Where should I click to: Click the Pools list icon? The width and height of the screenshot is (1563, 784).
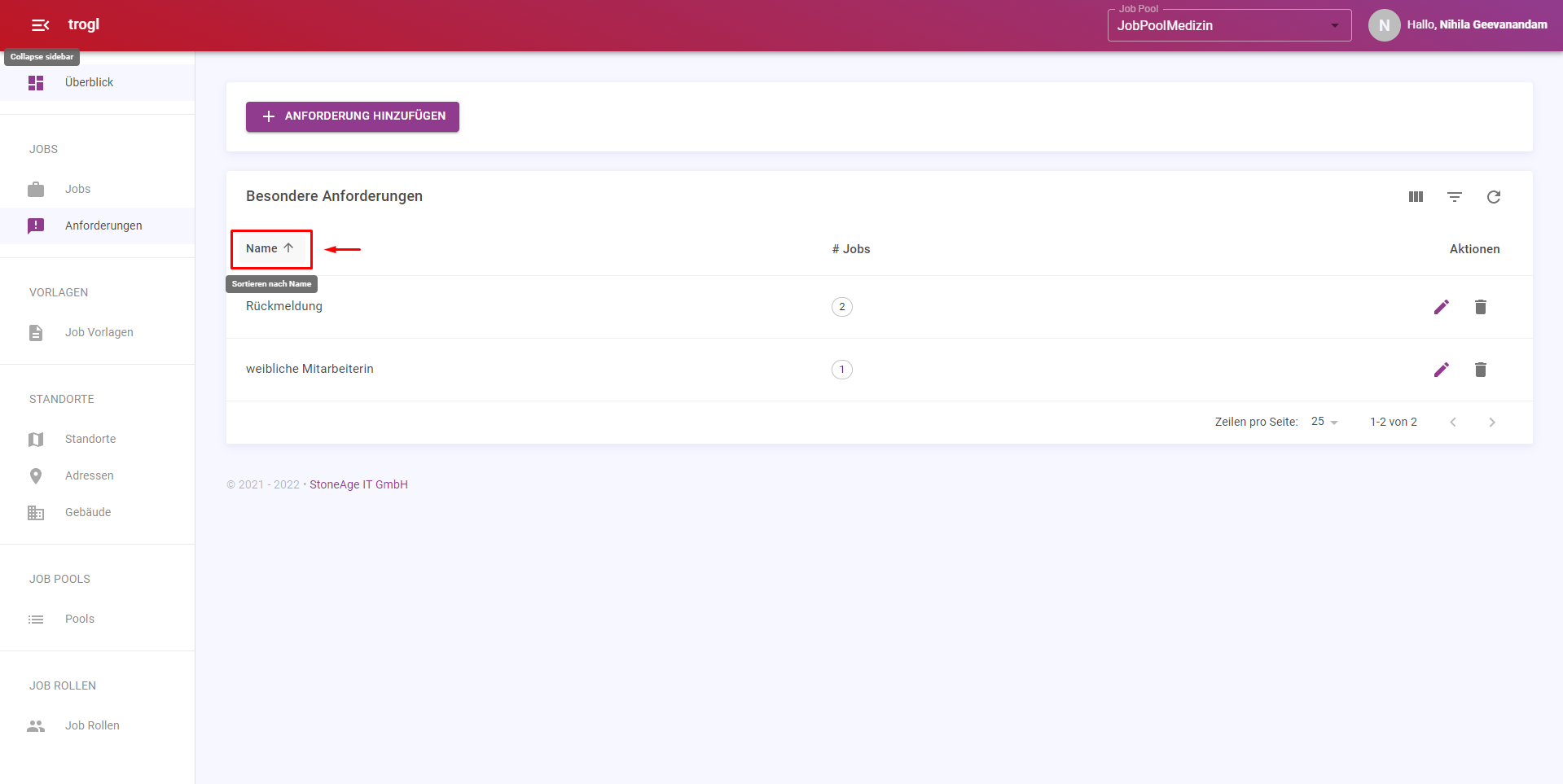point(36,620)
